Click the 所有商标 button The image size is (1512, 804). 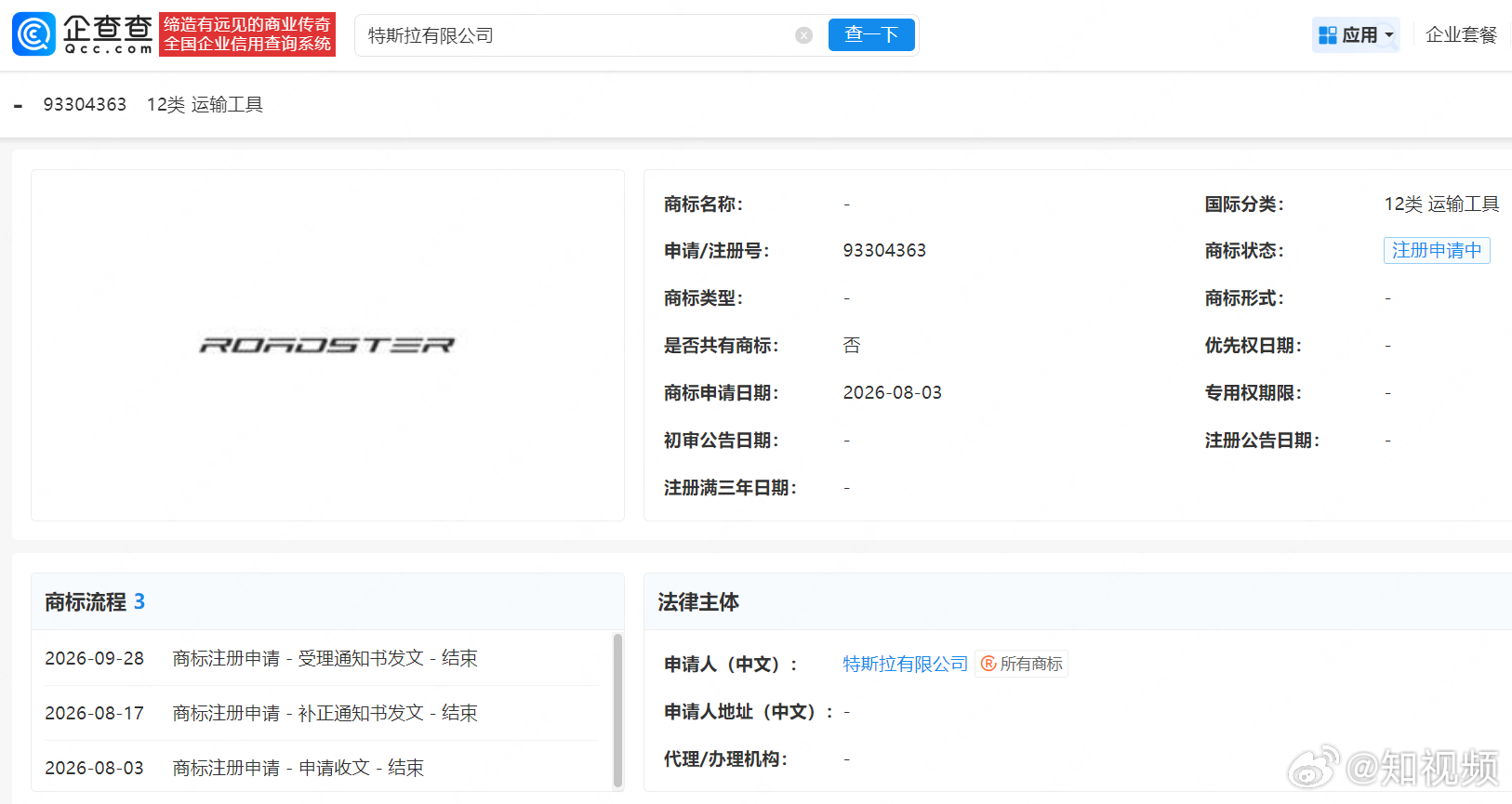tap(1021, 664)
